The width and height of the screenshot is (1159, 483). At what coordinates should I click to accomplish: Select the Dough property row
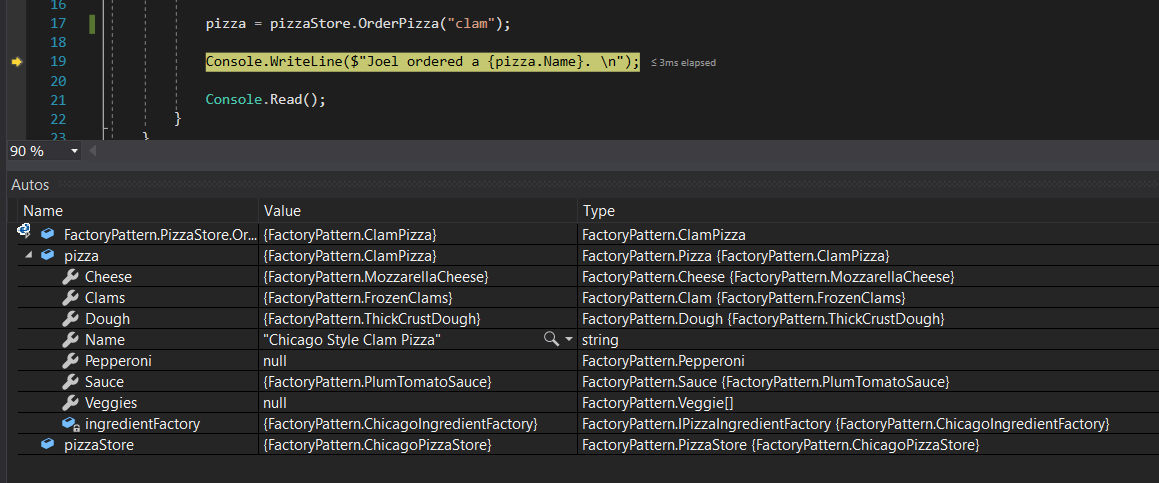click(x=588, y=319)
